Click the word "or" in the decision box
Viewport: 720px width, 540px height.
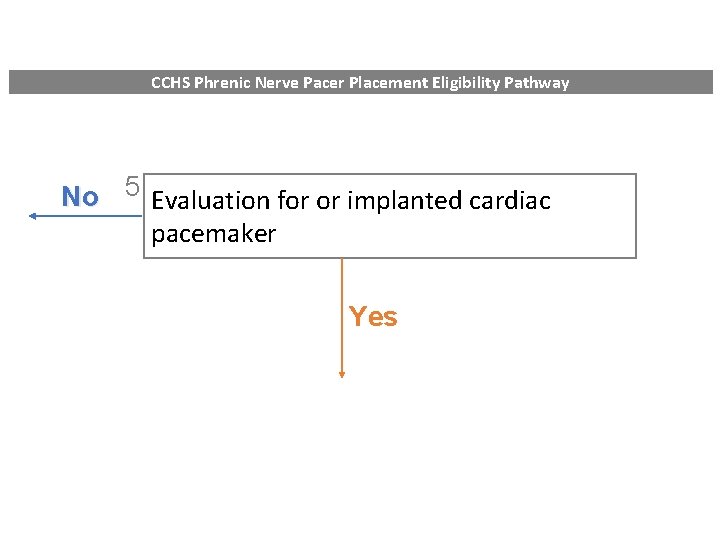click(328, 201)
